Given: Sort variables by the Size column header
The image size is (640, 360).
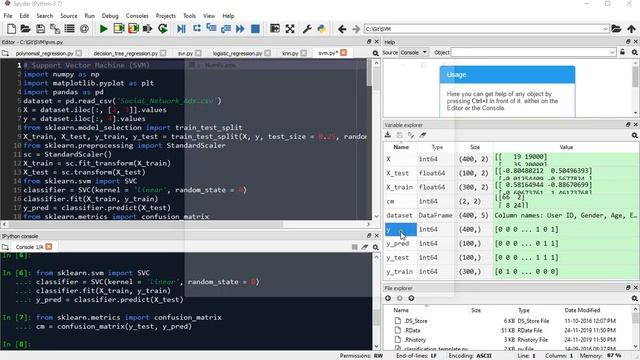Looking at the screenshot, I should point(475,147).
